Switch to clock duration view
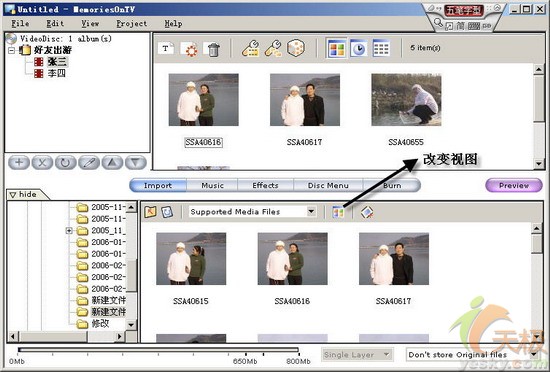 [358, 48]
